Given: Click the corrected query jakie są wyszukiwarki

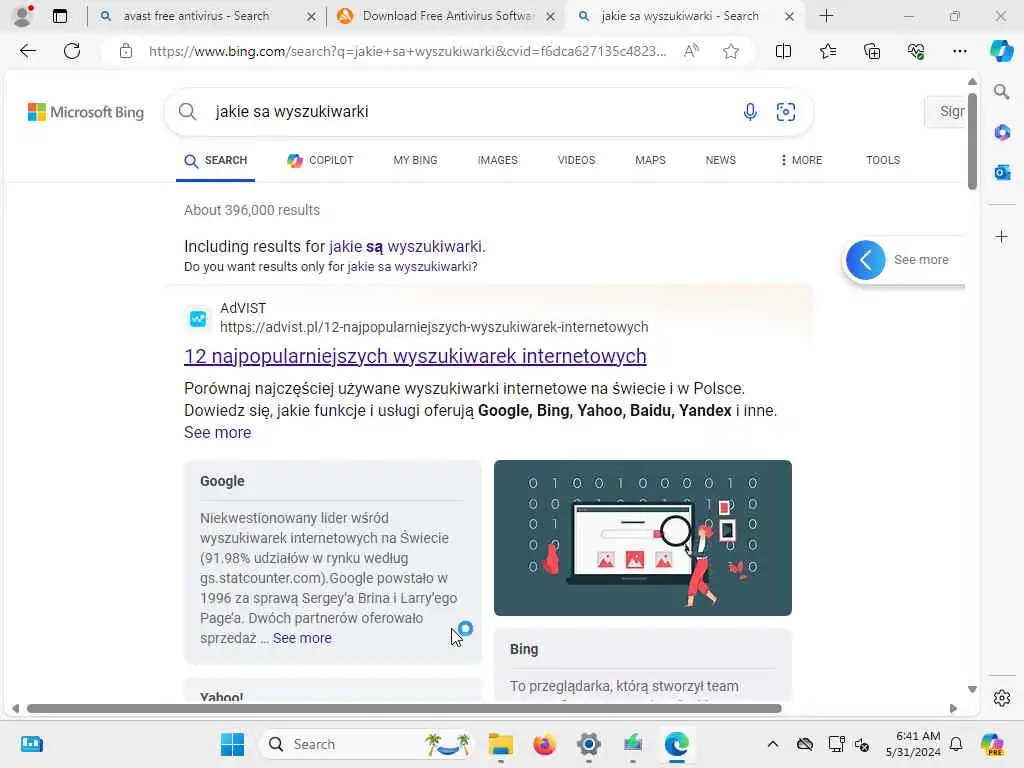Looking at the screenshot, I should point(406,246).
